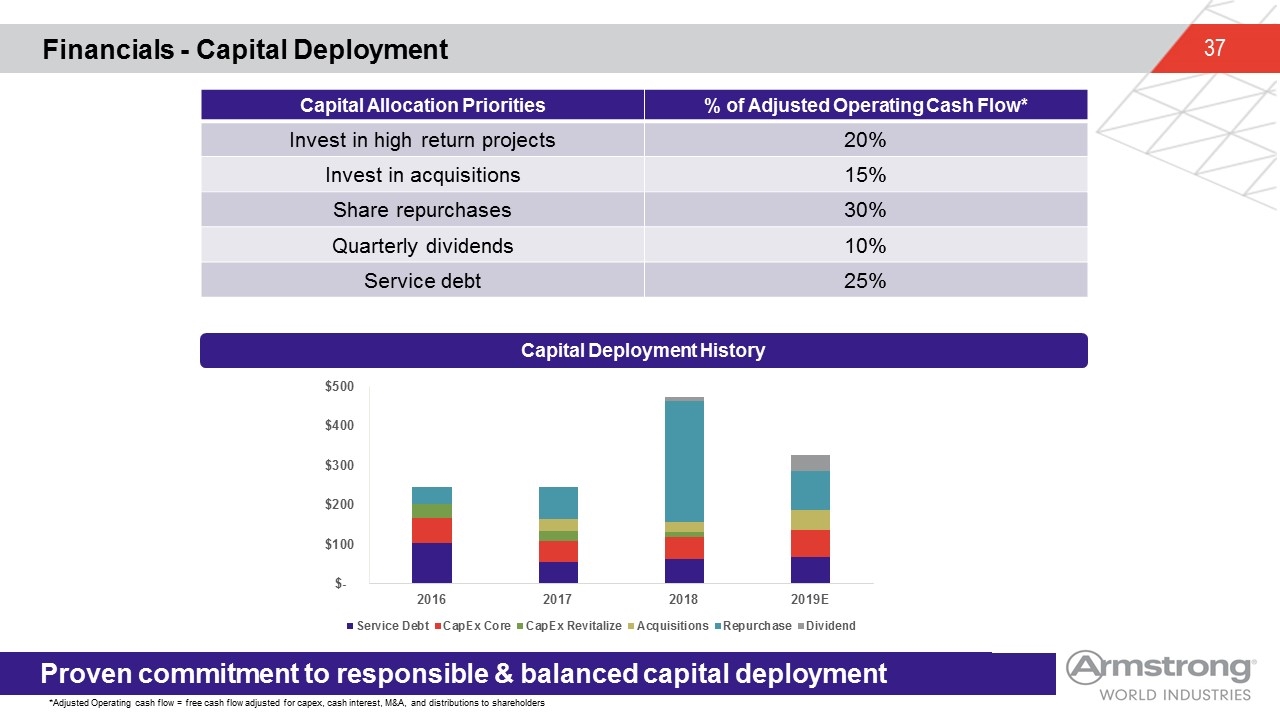Select the 2019E gray Dividend segment
Viewport: 1280px width, 720px height.
click(x=809, y=463)
